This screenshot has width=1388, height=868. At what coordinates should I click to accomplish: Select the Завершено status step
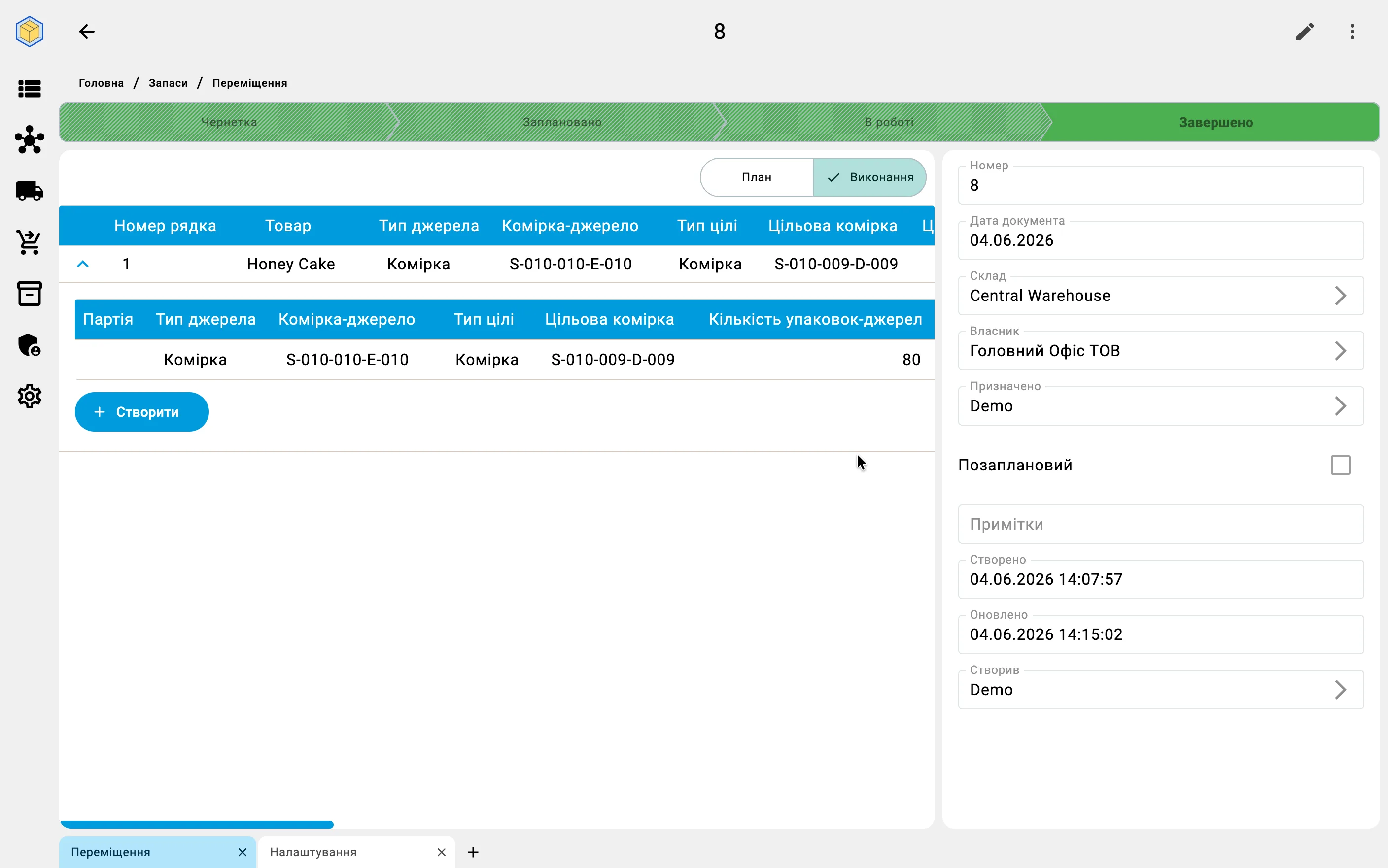click(1215, 122)
